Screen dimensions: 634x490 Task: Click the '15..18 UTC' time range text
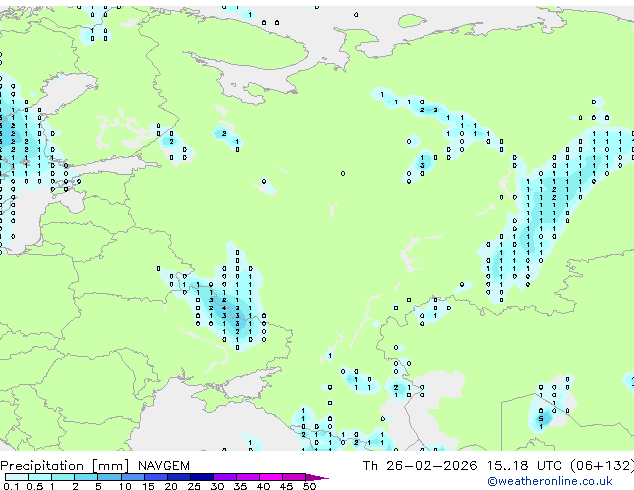524,466
